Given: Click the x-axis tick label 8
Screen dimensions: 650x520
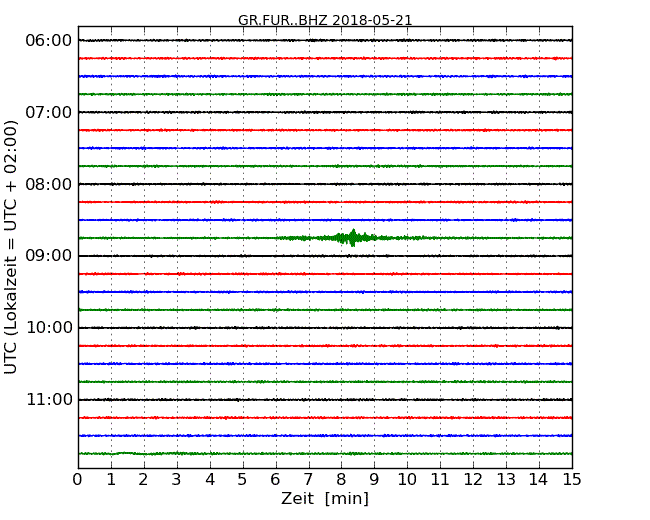Looking at the screenshot, I should click(x=341, y=480).
